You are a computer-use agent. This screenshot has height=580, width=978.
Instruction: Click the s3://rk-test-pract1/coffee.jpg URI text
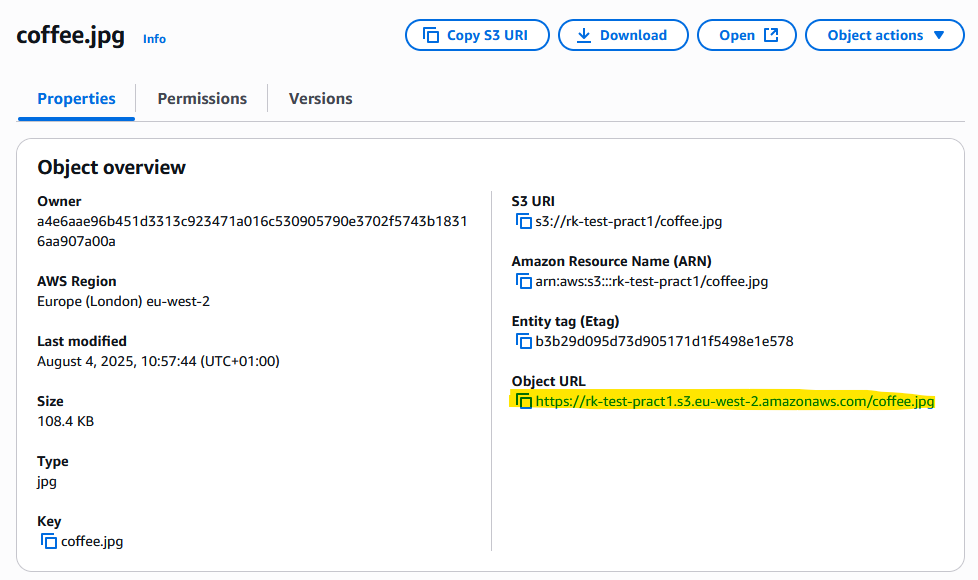pos(629,221)
